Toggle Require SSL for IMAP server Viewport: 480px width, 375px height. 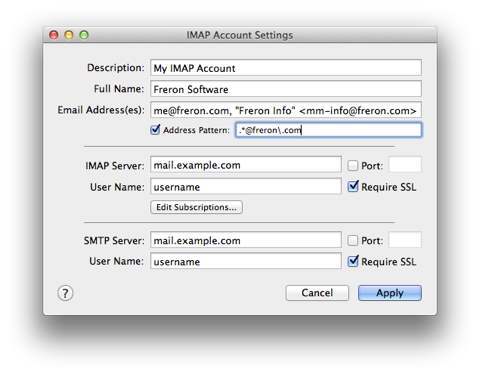point(353,187)
